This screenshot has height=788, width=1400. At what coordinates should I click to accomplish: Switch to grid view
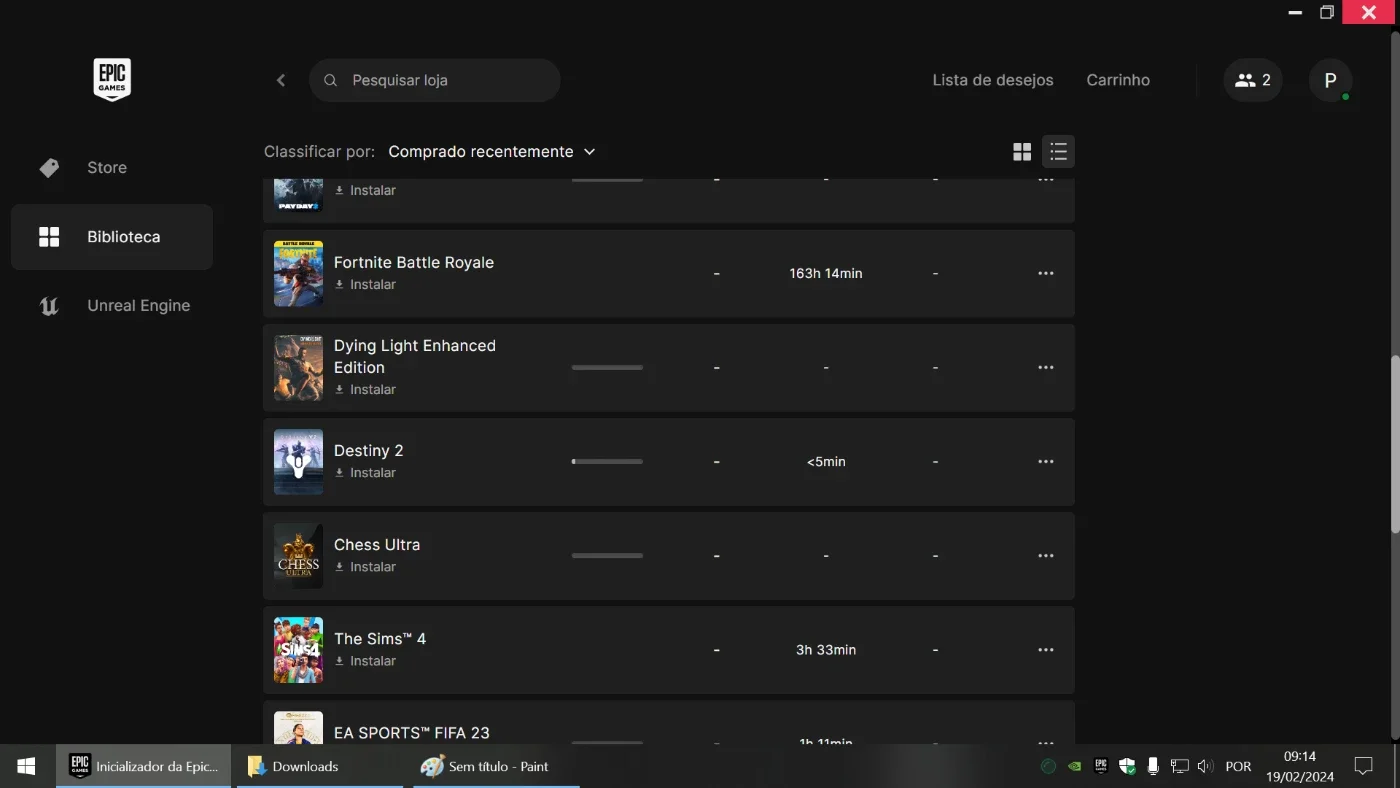coord(1022,152)
